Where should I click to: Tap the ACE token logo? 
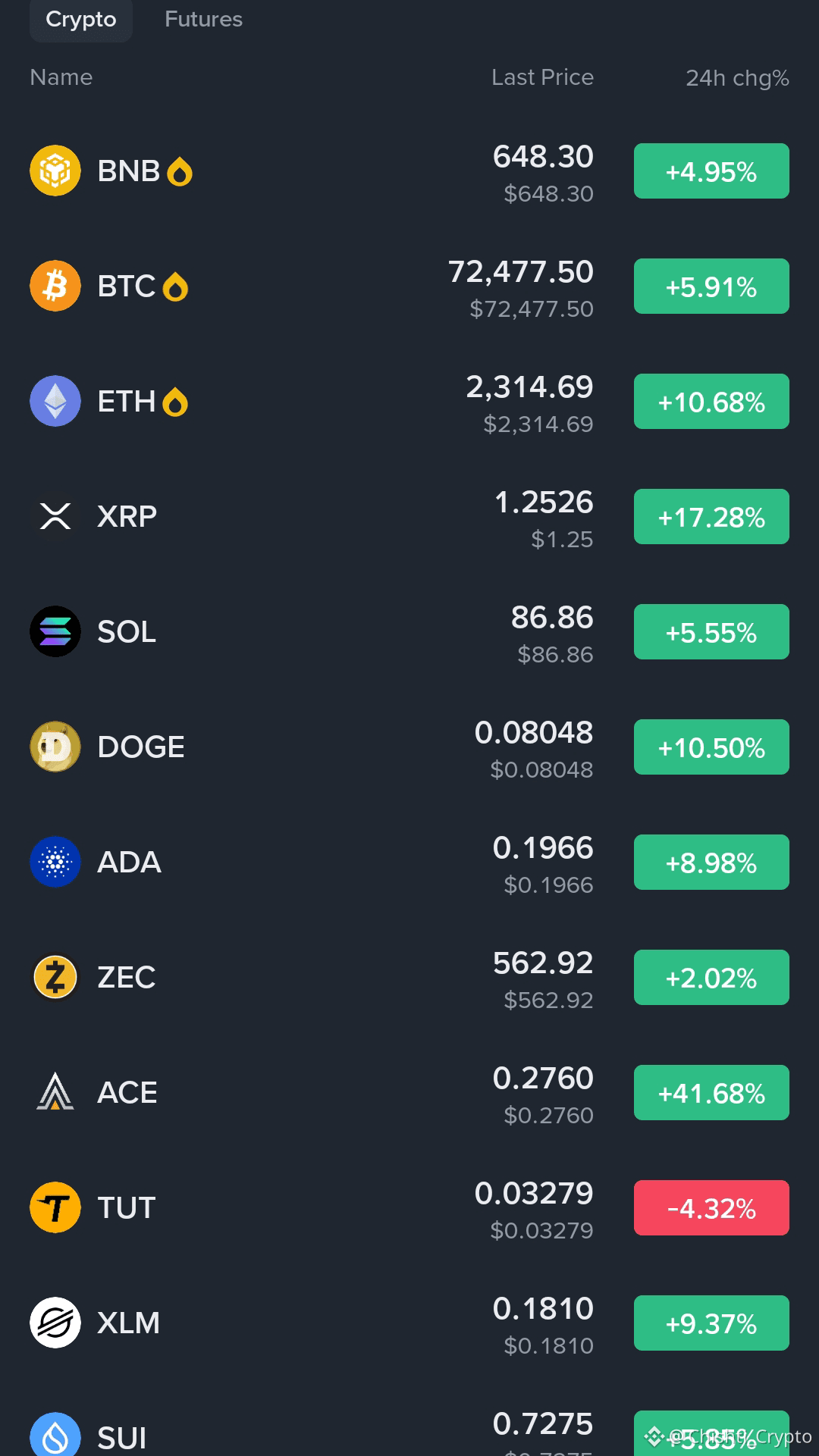(x=55, y=1092)
